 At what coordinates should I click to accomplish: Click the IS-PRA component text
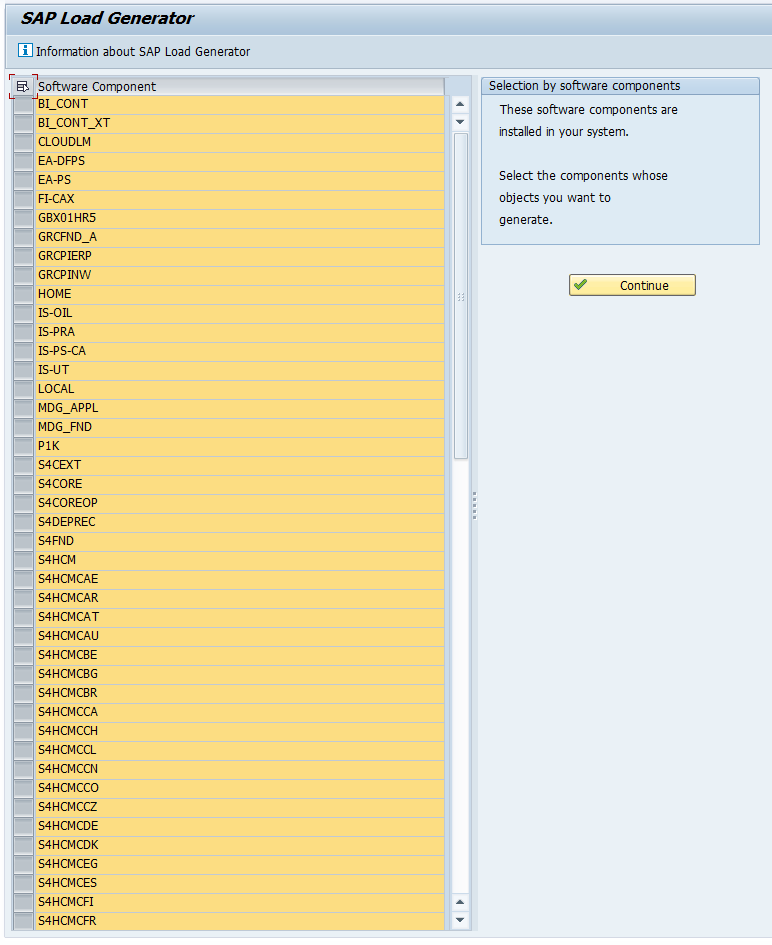tap(56, 332)
